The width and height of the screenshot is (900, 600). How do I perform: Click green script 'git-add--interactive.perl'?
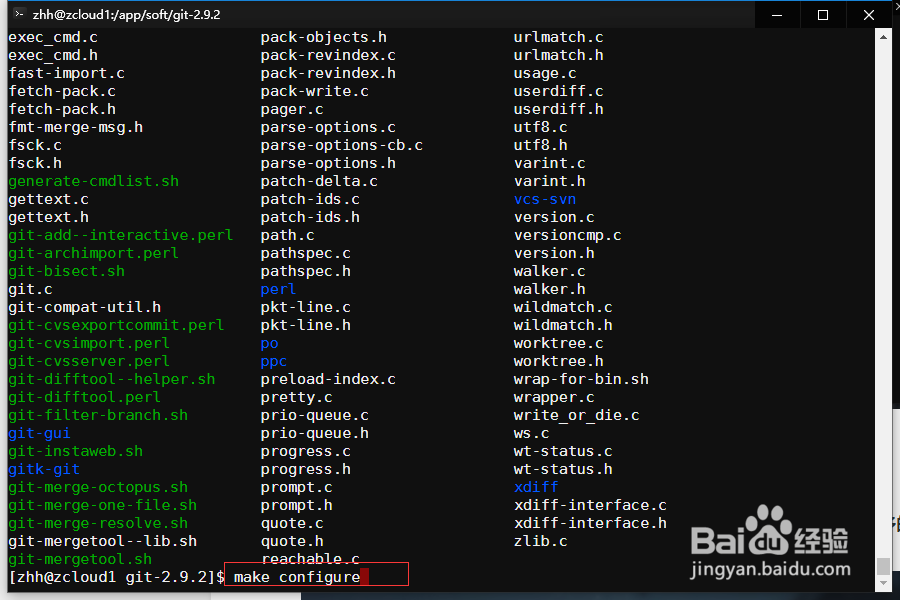coord(121,235)
